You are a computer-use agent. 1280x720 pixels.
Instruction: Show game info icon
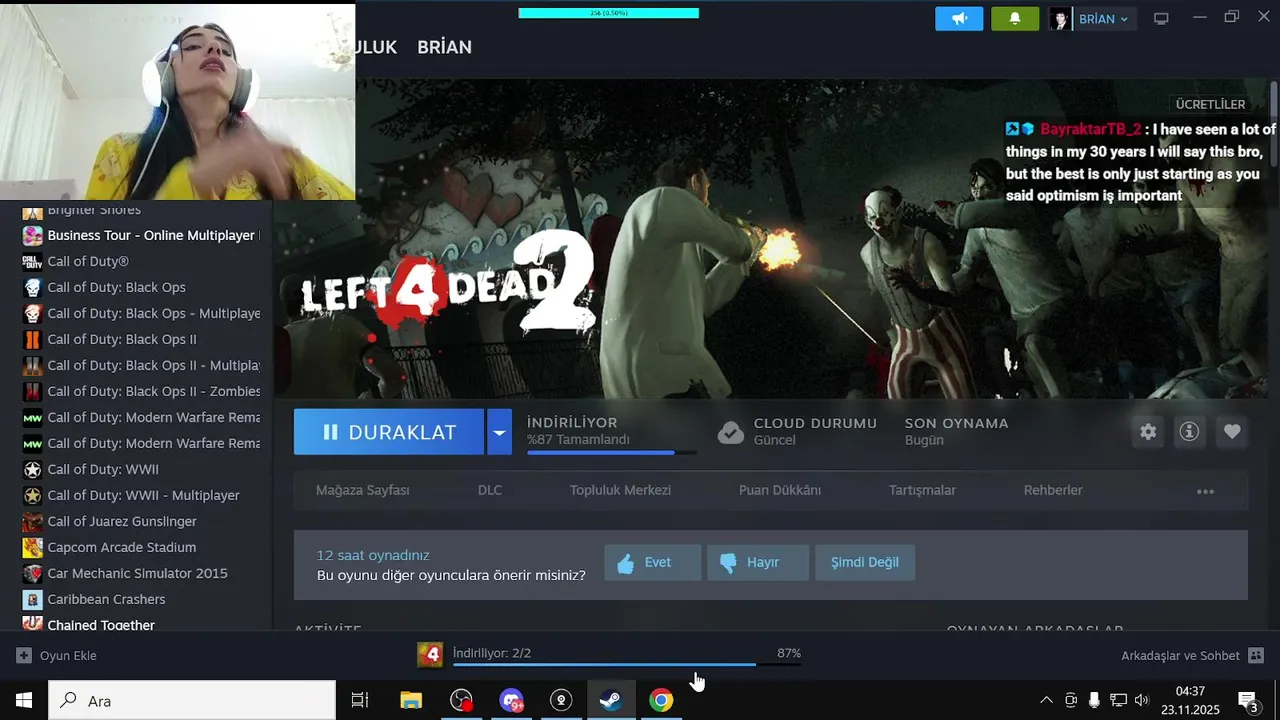pos(1189,432)
